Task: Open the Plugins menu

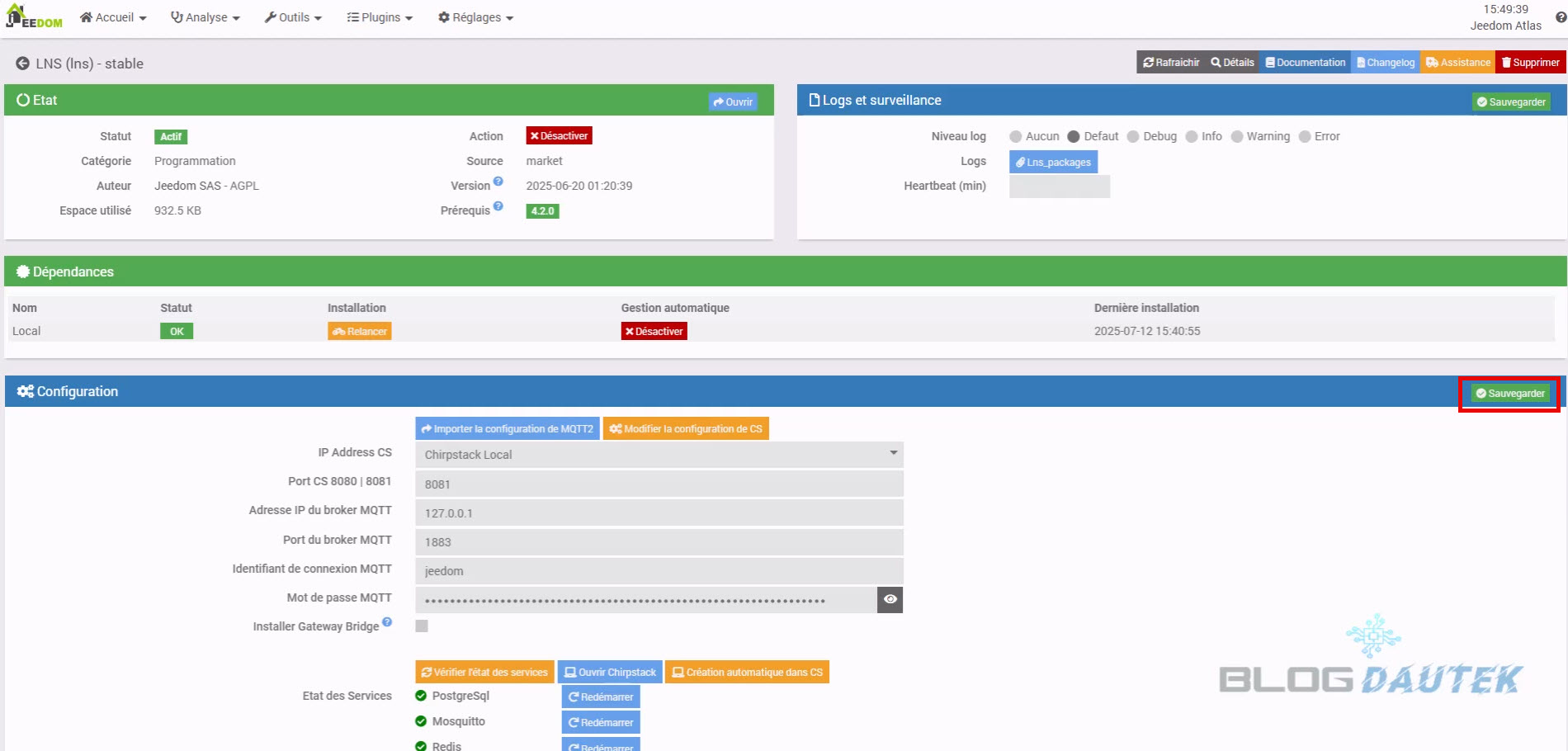Action: point(380,17)
